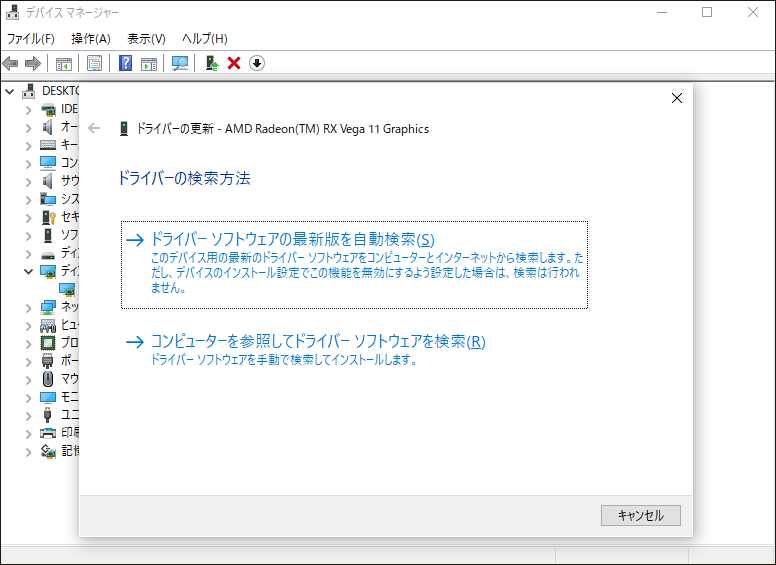Expand the printer queues node
Image resolution: width=776 pixels, height=565 pixels.
coord(29,434)
